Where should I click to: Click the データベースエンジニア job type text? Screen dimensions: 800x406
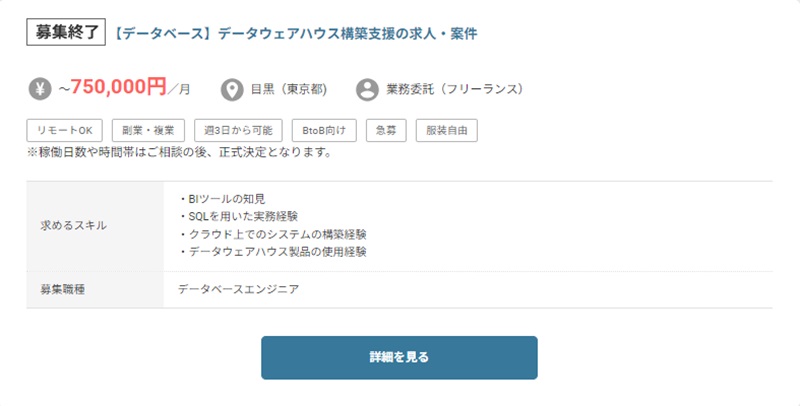[x=238, y=290]
